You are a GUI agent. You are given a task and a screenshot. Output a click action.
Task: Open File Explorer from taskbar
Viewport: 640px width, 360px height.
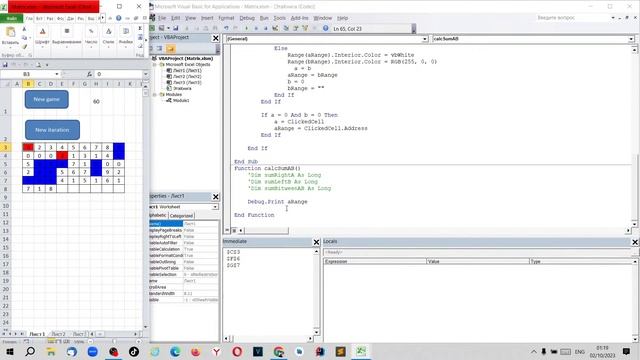tap(51, 351)
